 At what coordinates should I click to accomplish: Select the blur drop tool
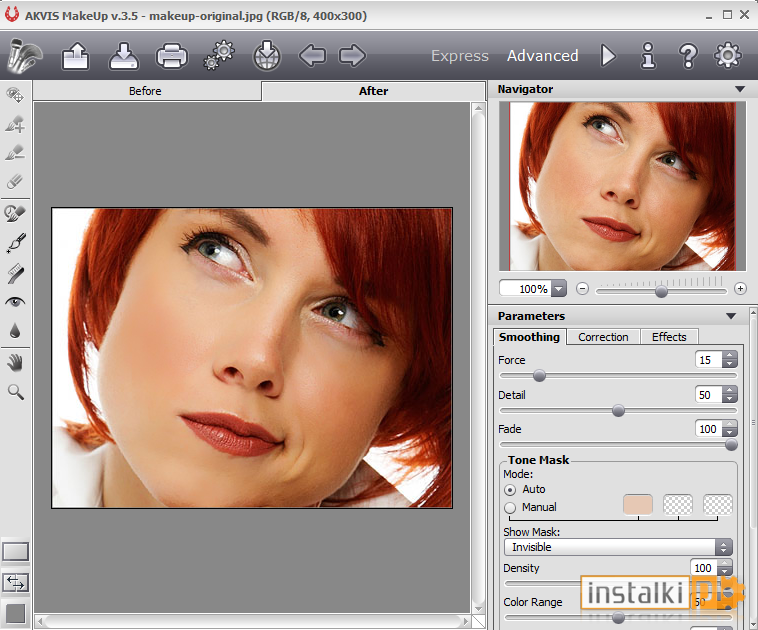(15, 331)
